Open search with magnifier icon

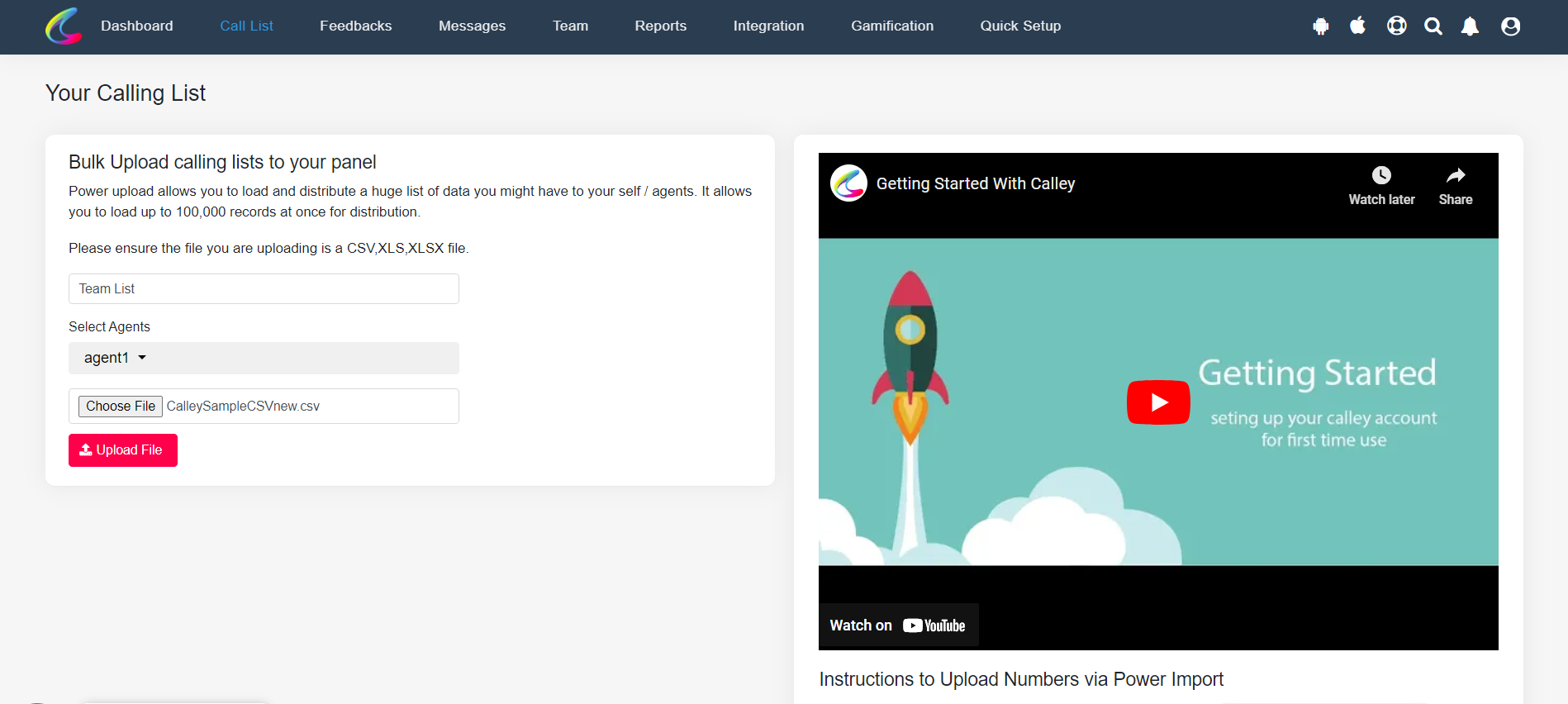[1433, 26]
